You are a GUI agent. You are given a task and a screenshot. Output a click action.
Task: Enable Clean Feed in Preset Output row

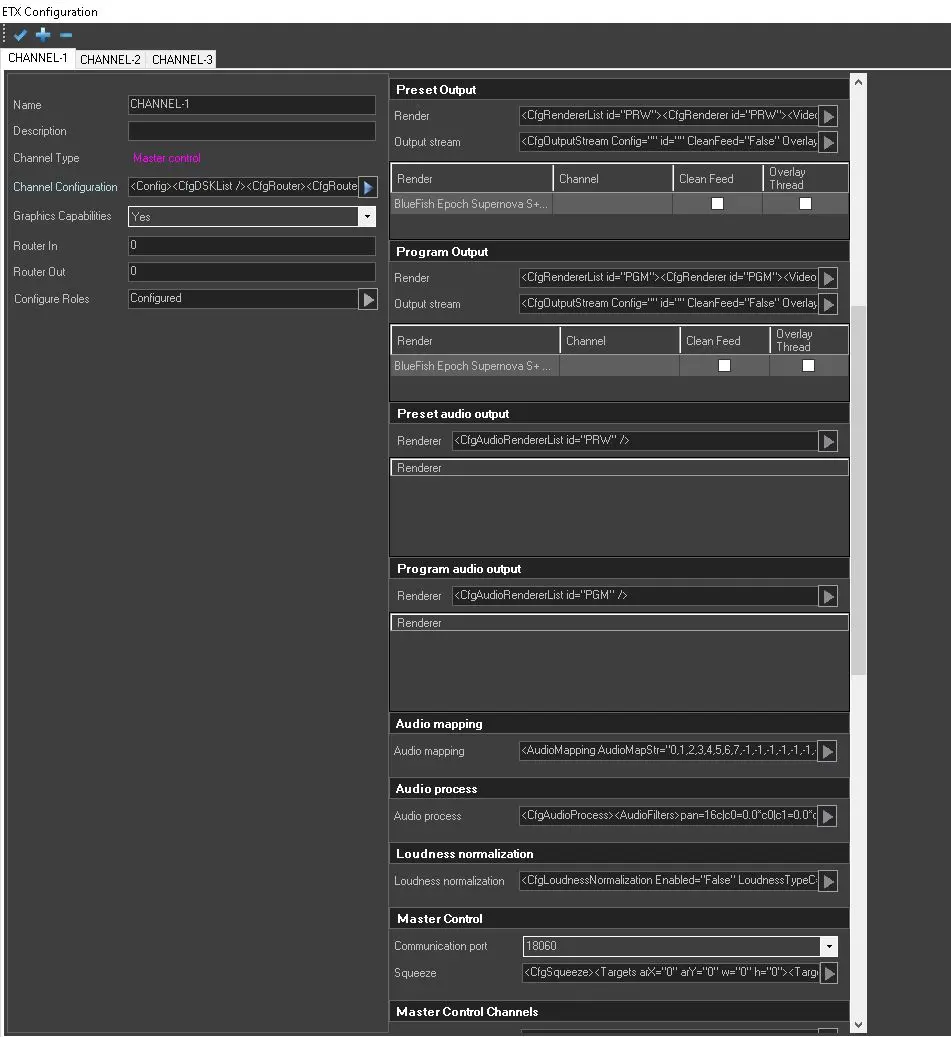[x=717, y=204]
